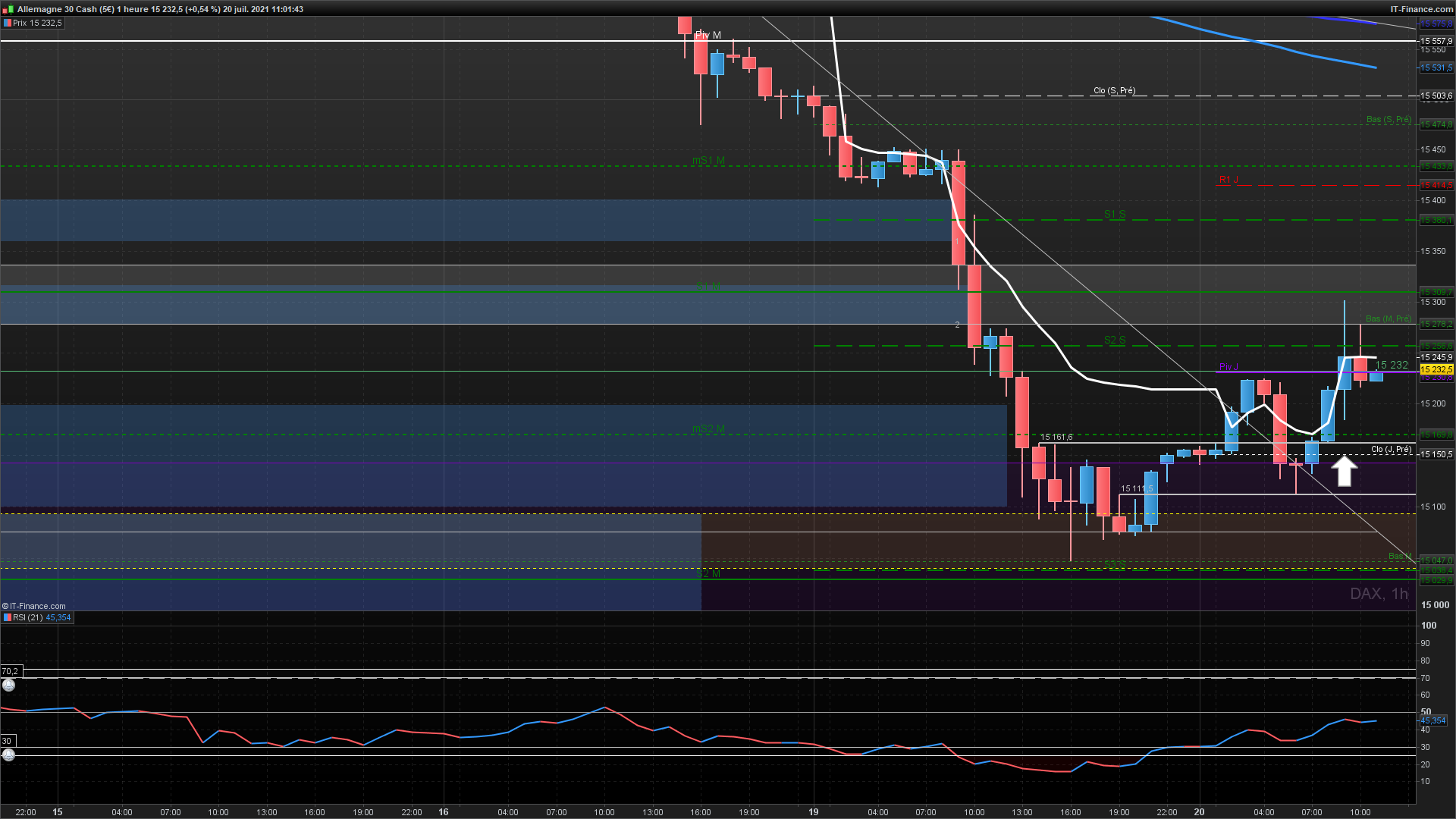The width and height of the screenshot is (1456, 819).
Task: Click the alert bell under 30 level
Action: click(x=8, y=755)
